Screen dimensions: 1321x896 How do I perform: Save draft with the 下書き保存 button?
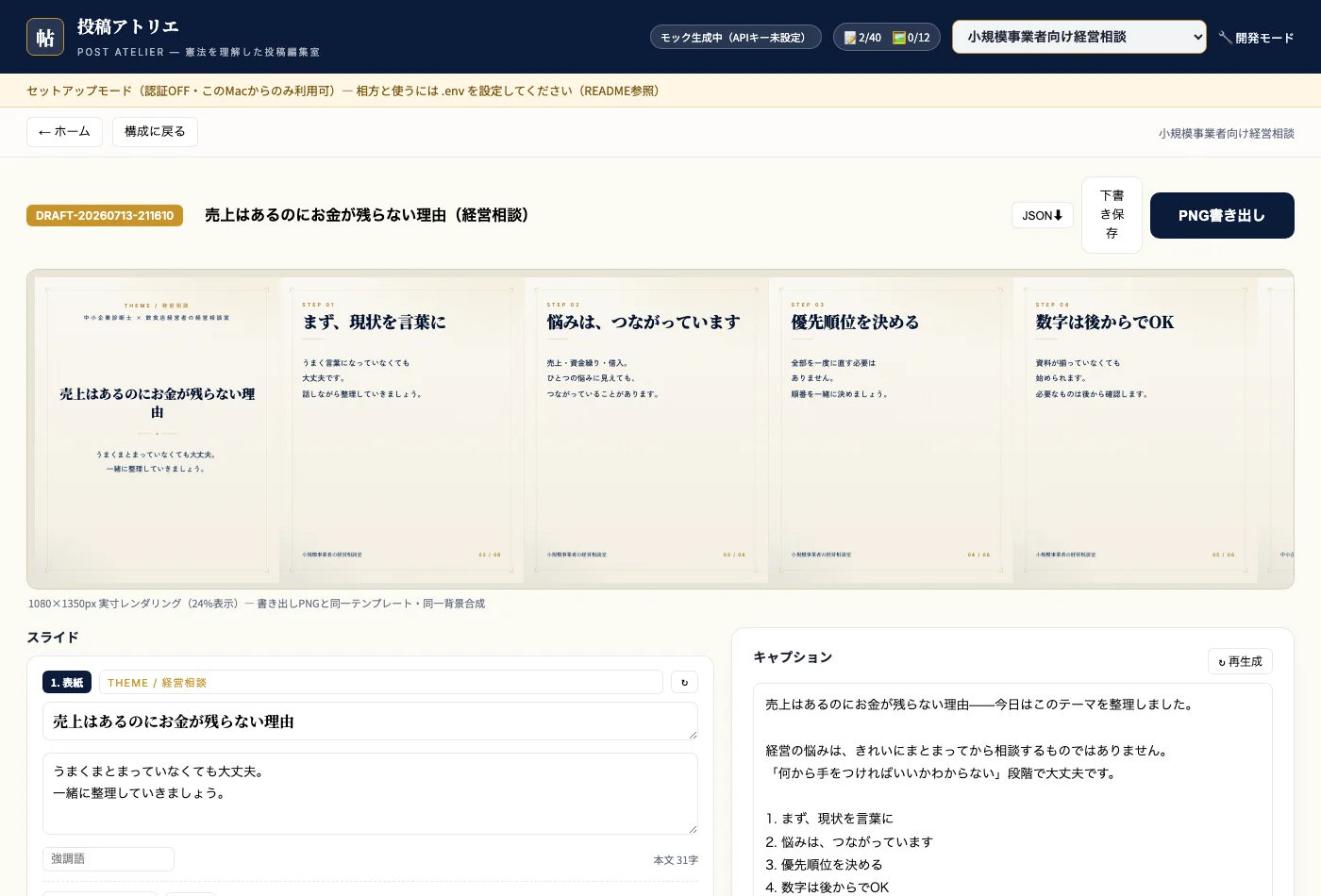coord(1112,215)
